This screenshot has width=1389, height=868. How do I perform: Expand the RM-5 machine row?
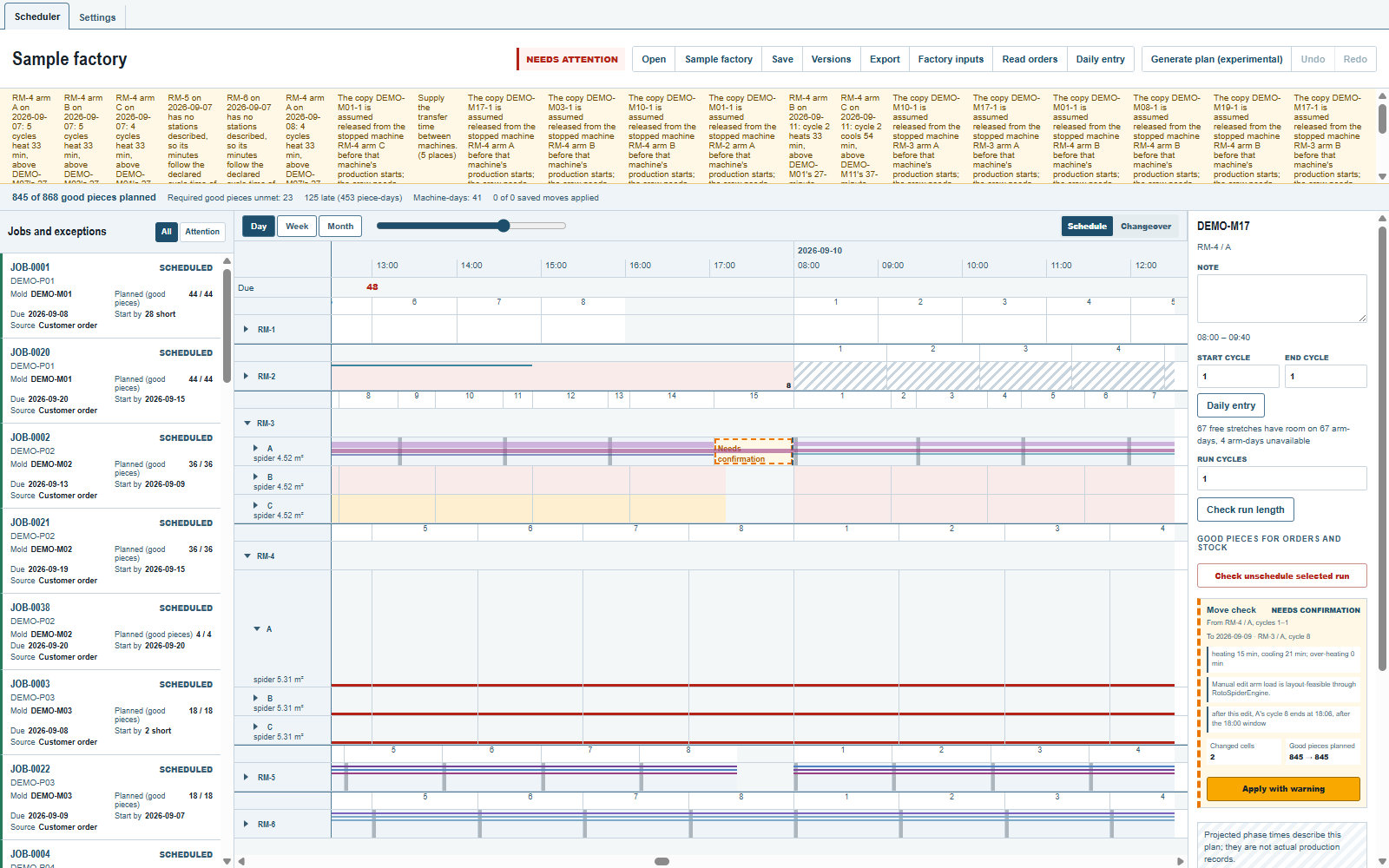click(247, 778)
